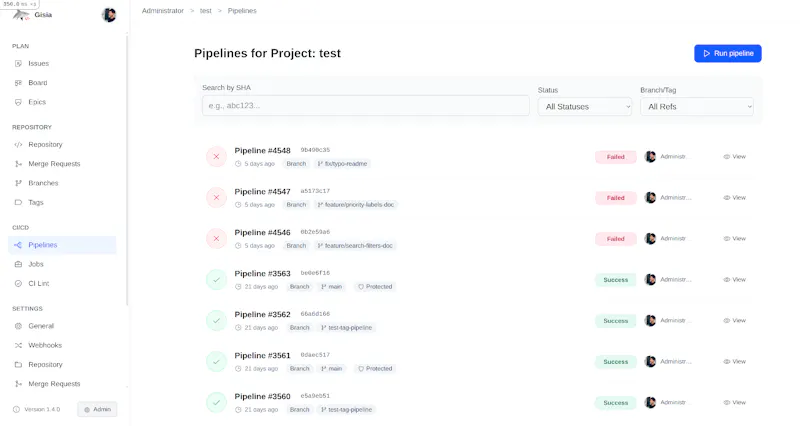Image resolution: width=800 pixels, height=426 pixels.
Task: Click the Board icon in sidebar
Action: coord(18,83)
